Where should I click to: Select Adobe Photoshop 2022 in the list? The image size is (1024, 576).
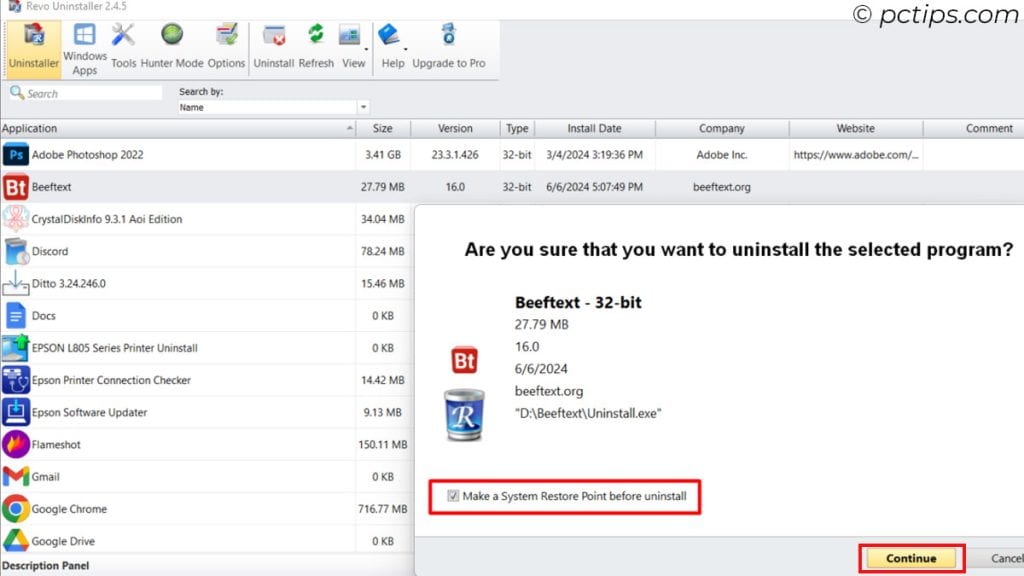pos(90,154)
